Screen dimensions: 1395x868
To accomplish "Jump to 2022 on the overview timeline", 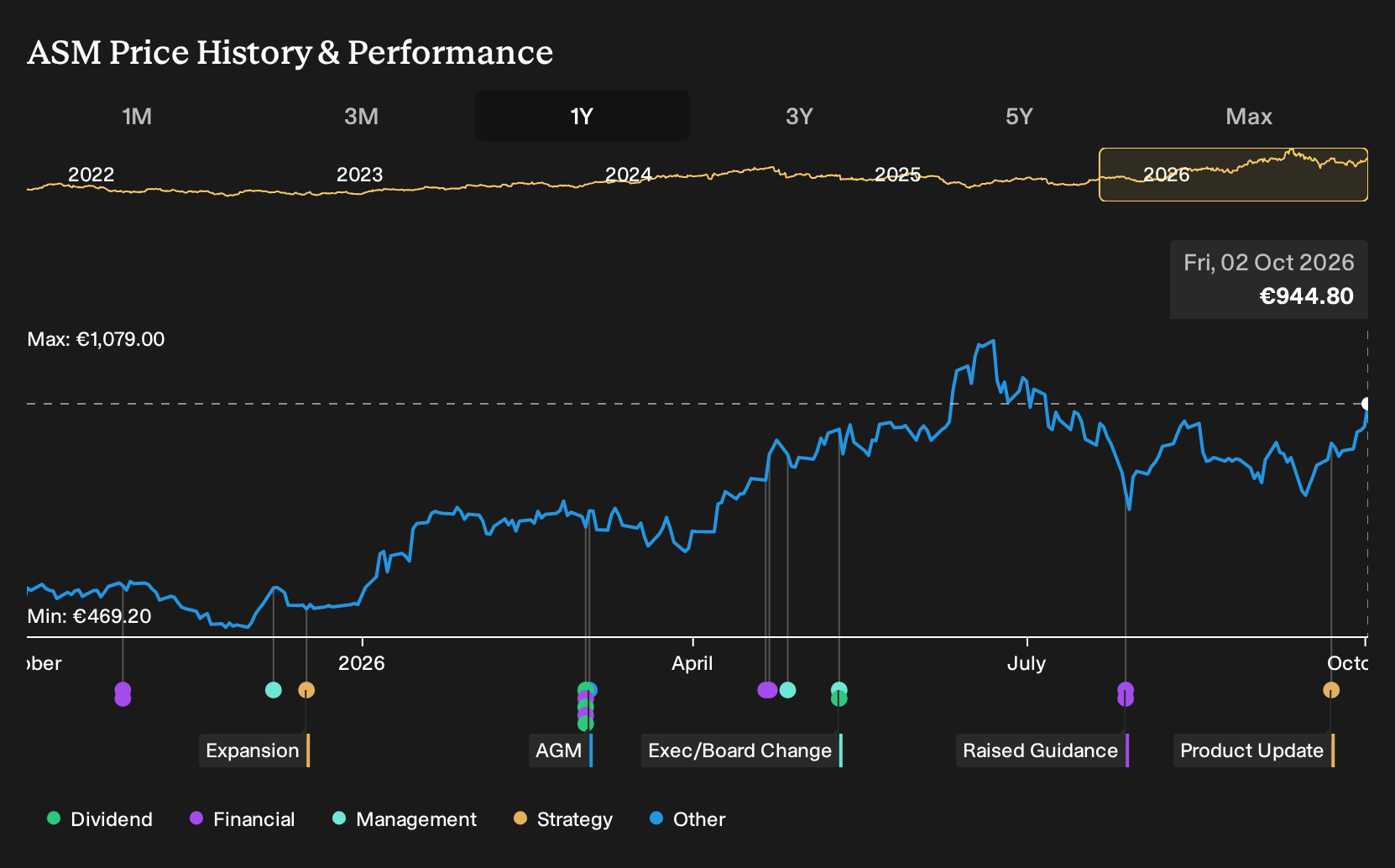I will (x=91, y=175).
